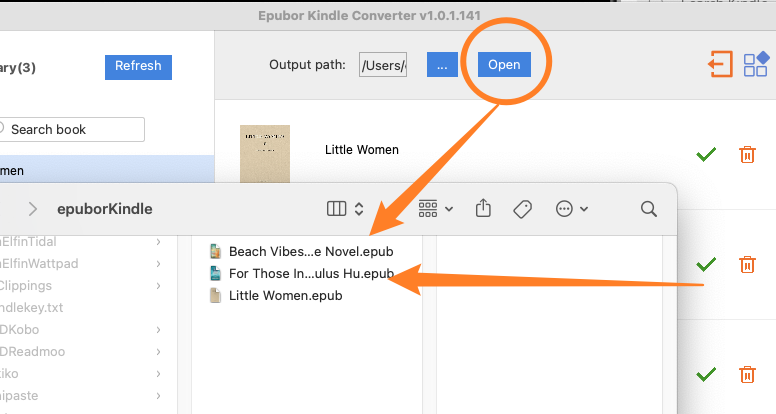Delete Little Women with trash icon
Image resolution: width=776 pixels, height=414 pixels.
[x=747, y=154]
